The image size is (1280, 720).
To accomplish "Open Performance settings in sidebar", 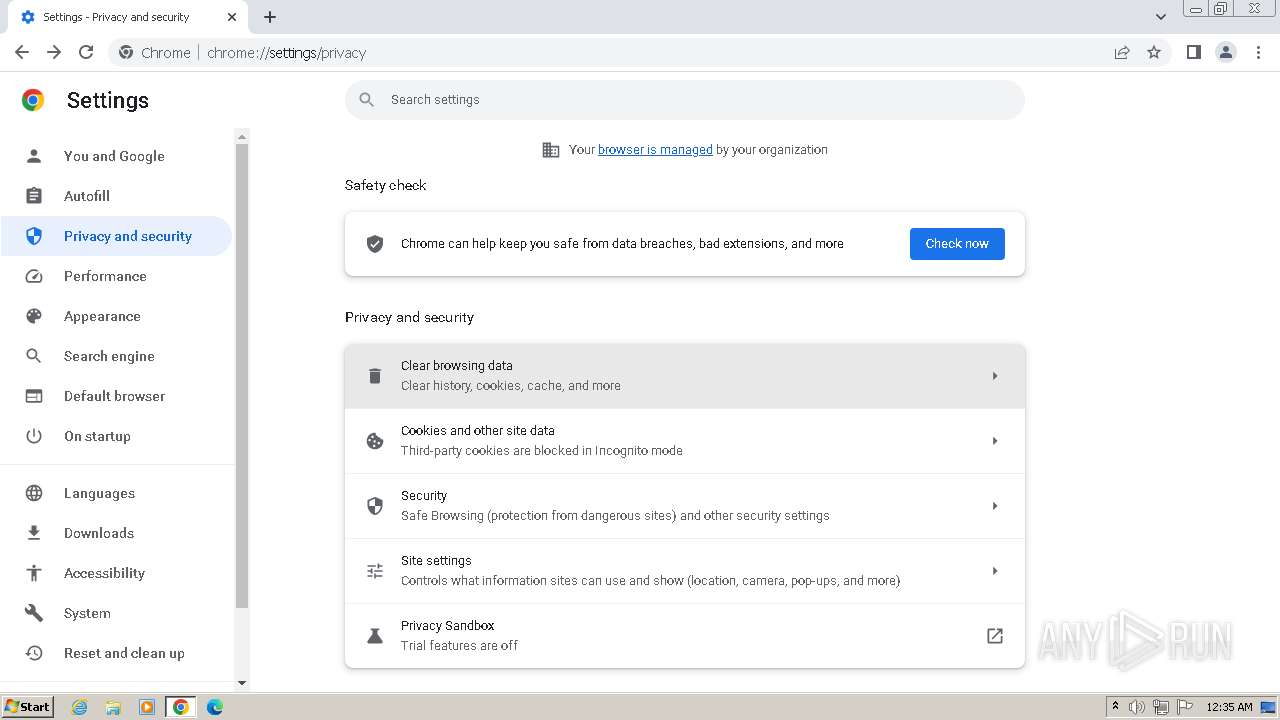I will click(x=116, y=276).
